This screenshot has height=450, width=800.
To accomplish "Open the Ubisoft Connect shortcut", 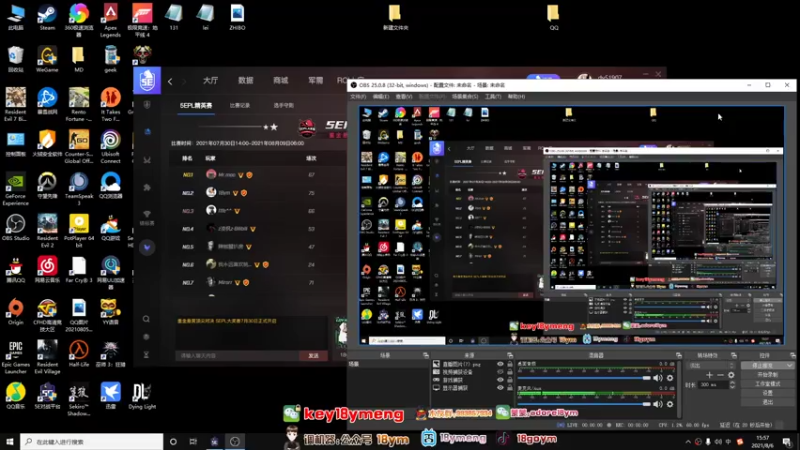I will pyautogui.click(x=110, y=146).
